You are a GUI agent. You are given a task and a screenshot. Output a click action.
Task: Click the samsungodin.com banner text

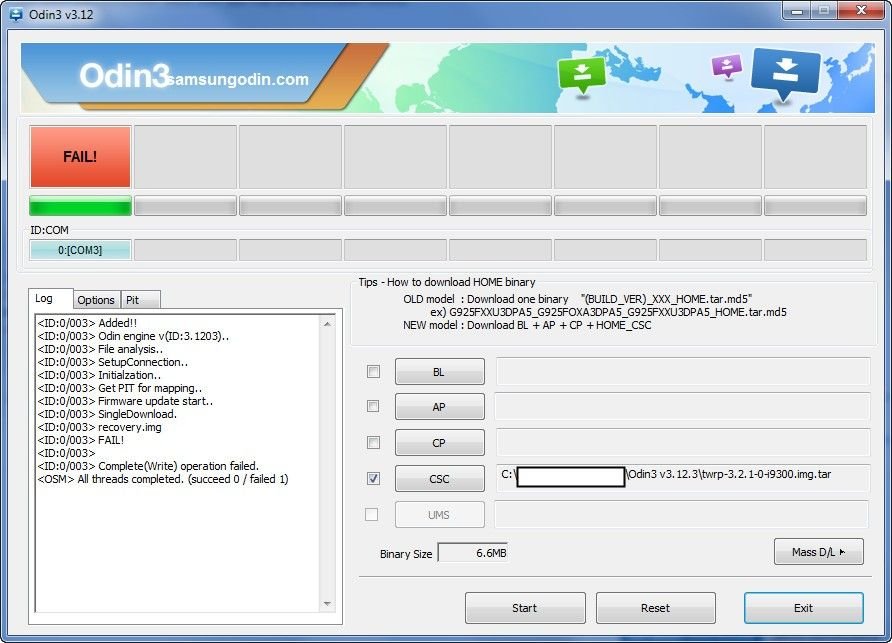point(238,79)
